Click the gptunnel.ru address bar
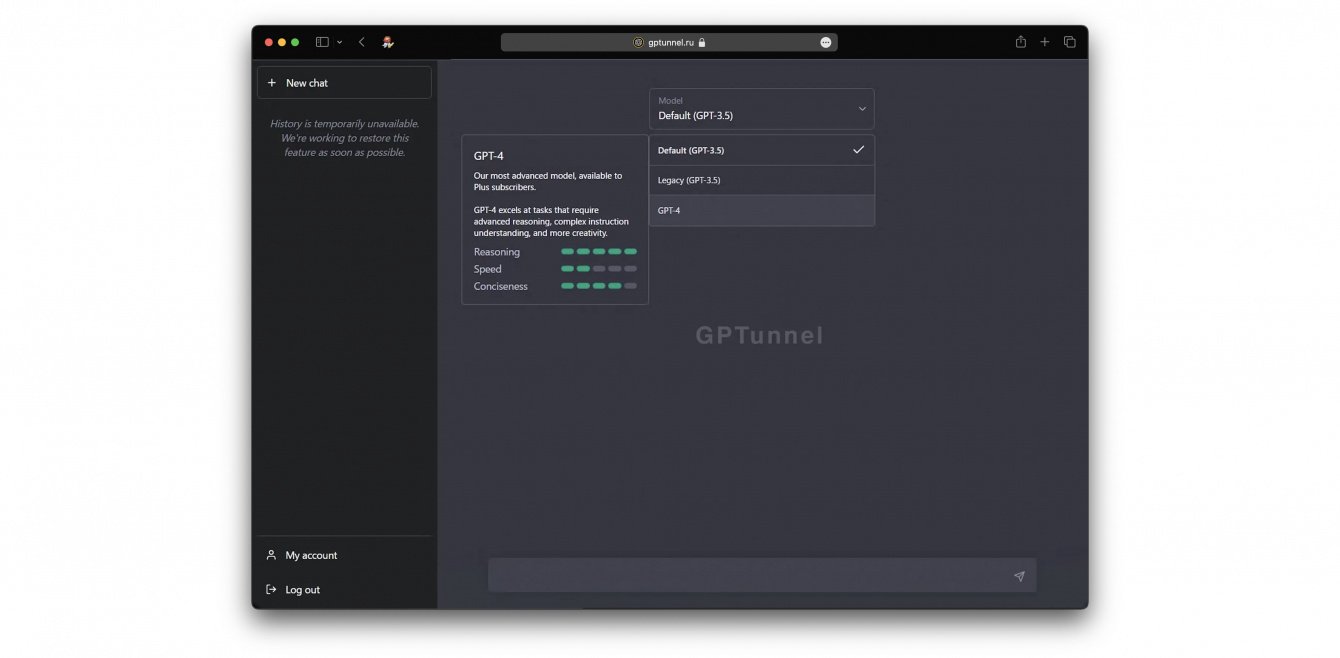The height and width of the screenshot is (658, 1340). [669, 42]
